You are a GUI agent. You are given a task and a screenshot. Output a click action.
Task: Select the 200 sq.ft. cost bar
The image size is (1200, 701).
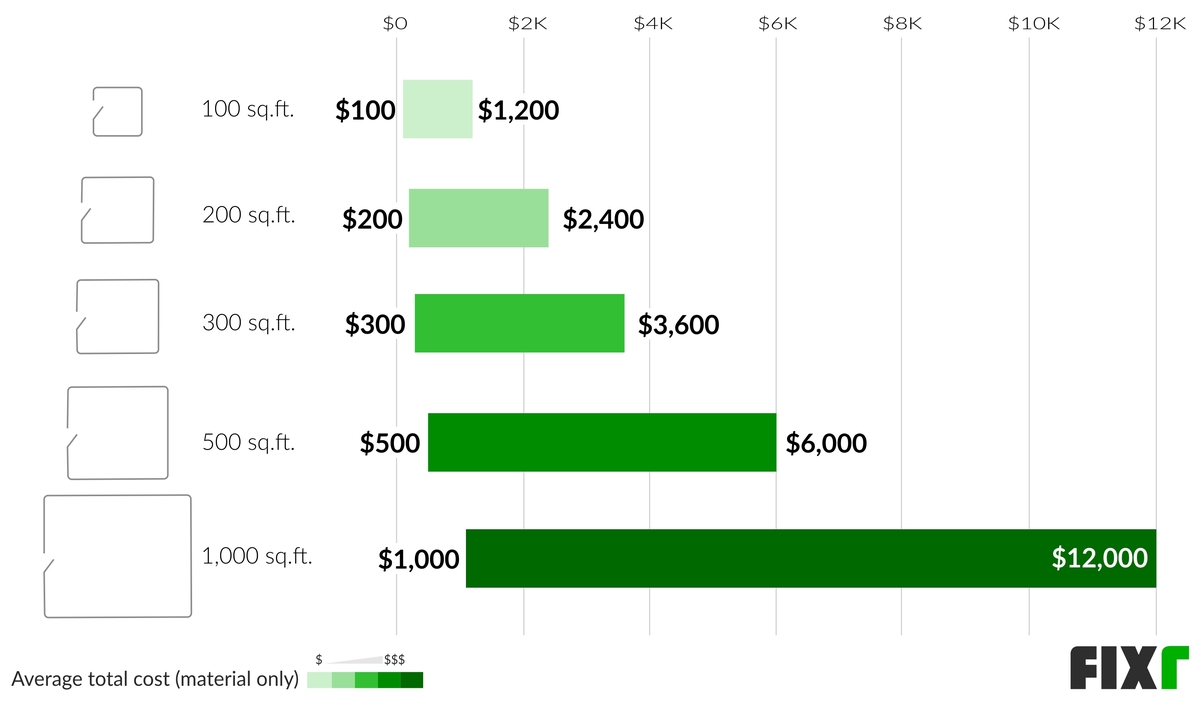point(478,218)
